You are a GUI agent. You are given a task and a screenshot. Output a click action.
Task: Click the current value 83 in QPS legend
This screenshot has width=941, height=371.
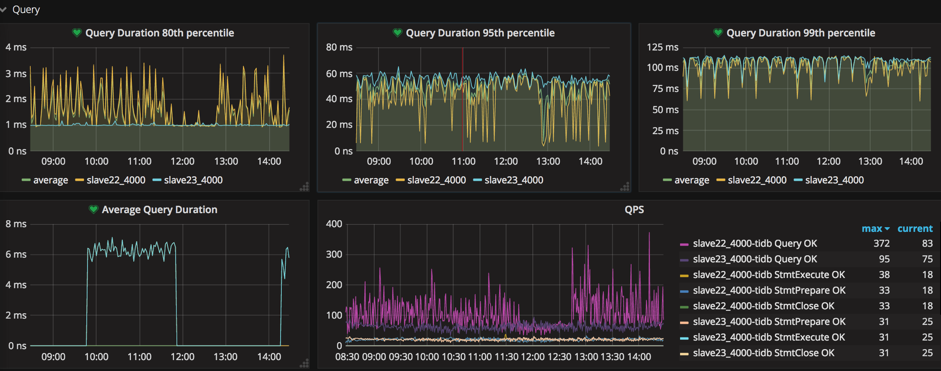927,243
